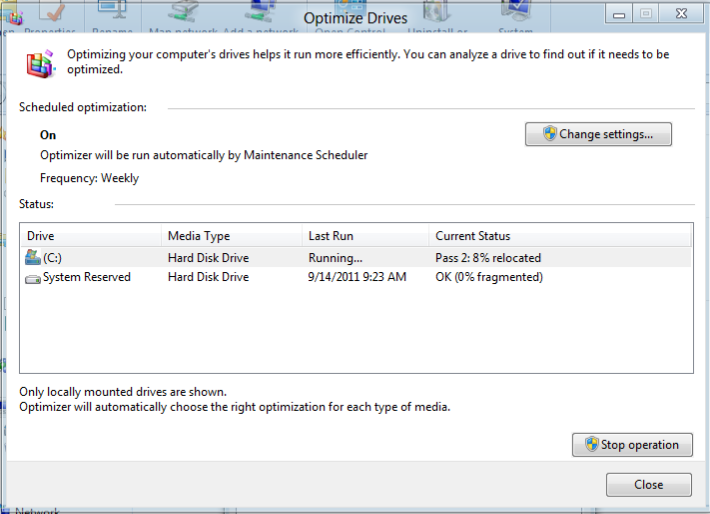Open Change settings for scheduled optimization
This screenshot has height=514, width=710.
pos(598,134)
